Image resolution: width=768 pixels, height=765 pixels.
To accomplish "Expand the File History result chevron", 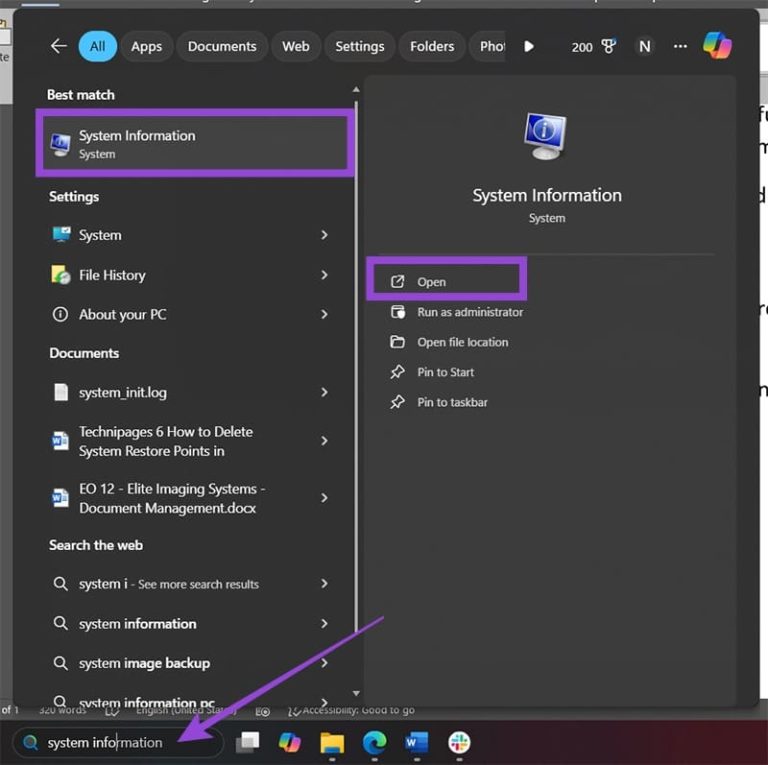I will (x=324, y=275).
